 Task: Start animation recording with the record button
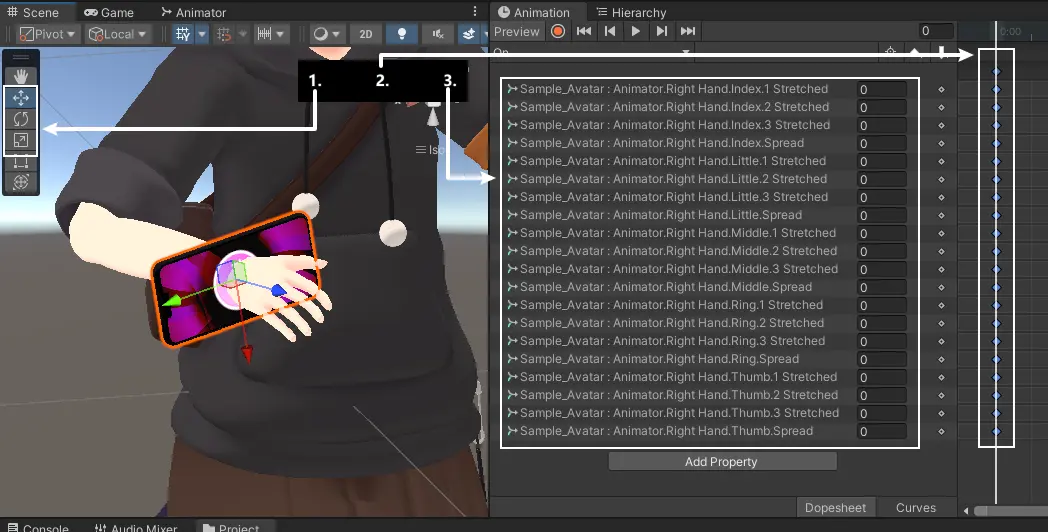(557, 31)
